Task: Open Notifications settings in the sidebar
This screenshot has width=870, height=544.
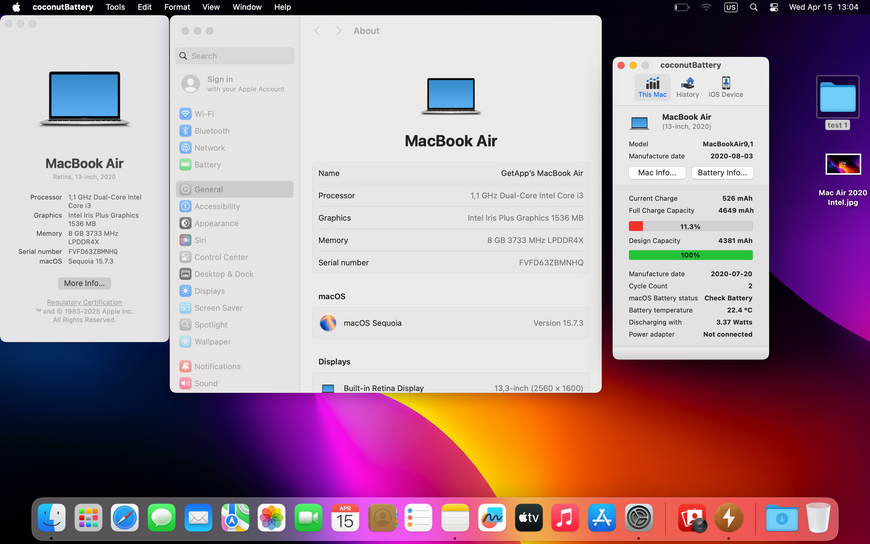Action: [235, 366]
